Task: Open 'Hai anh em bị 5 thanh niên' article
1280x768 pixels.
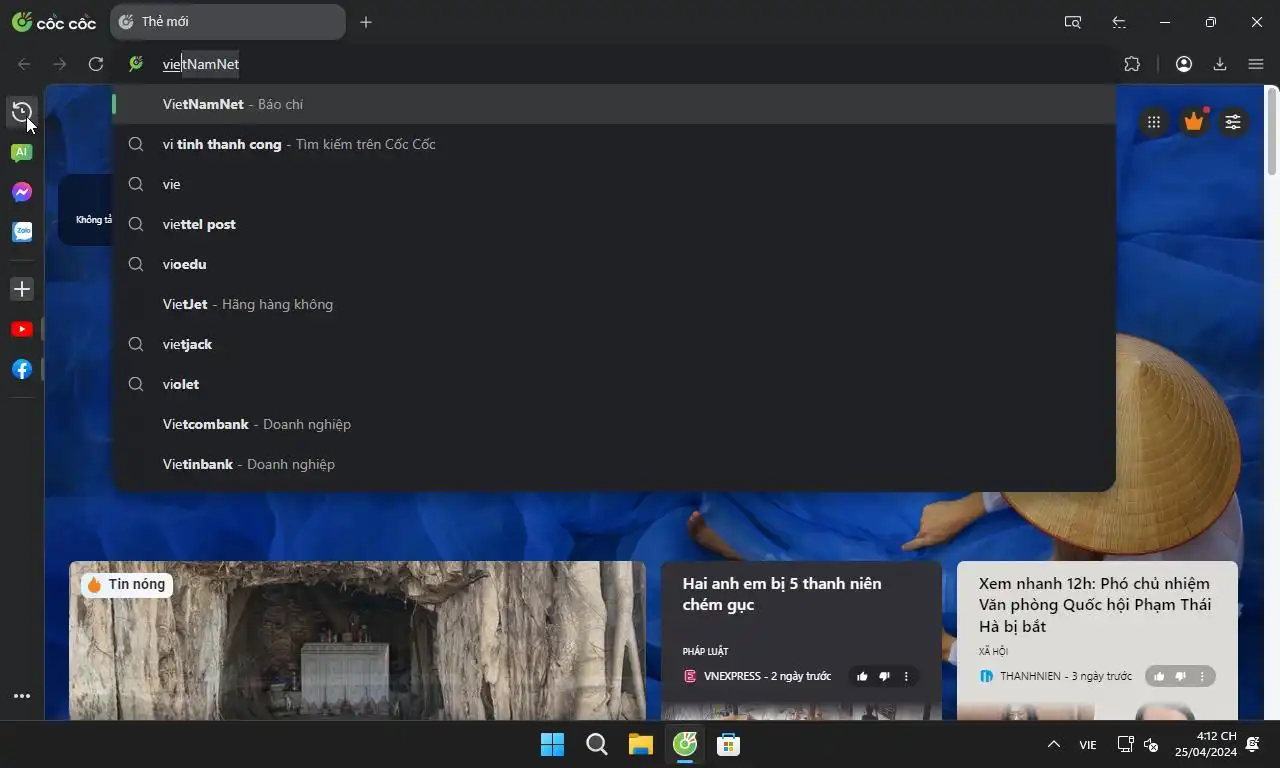Action: 782,594
